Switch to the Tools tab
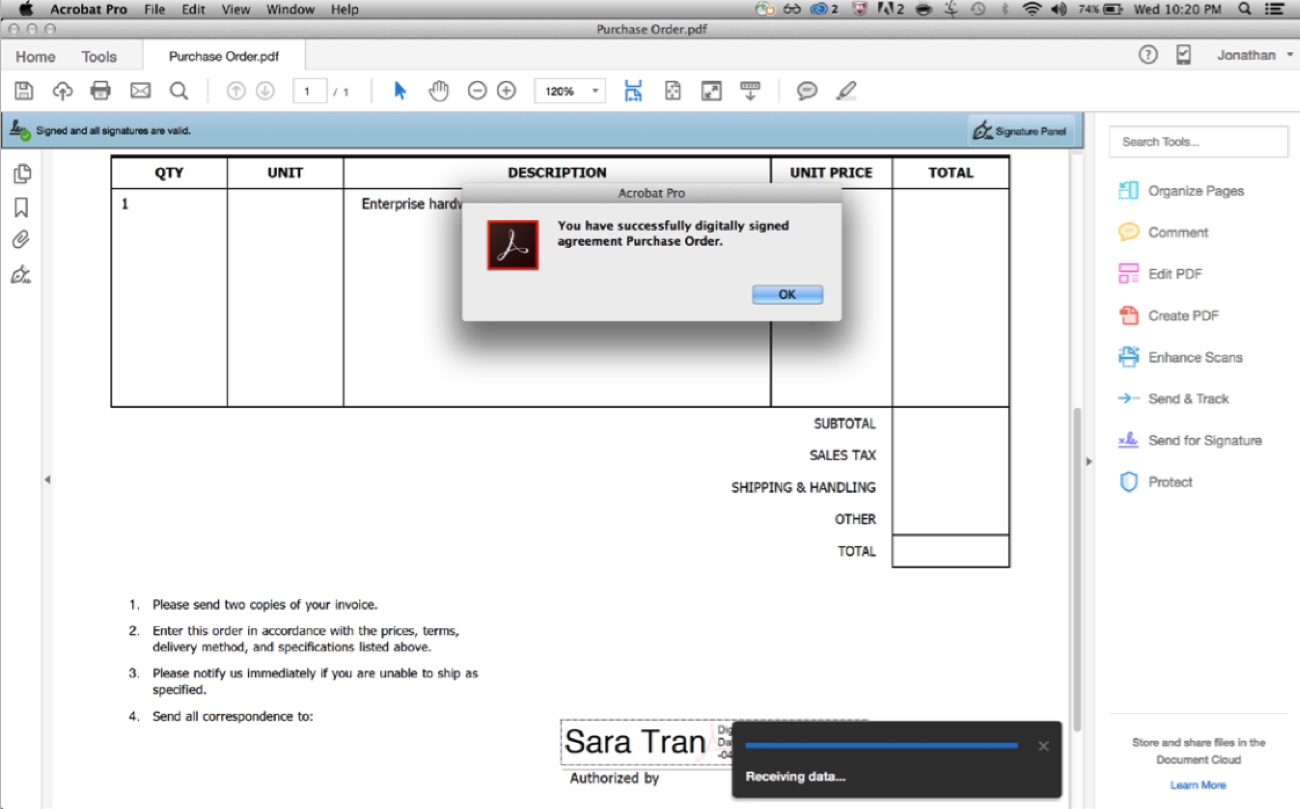The height and width of the screenshot is (809, 1300). [99, 57]
